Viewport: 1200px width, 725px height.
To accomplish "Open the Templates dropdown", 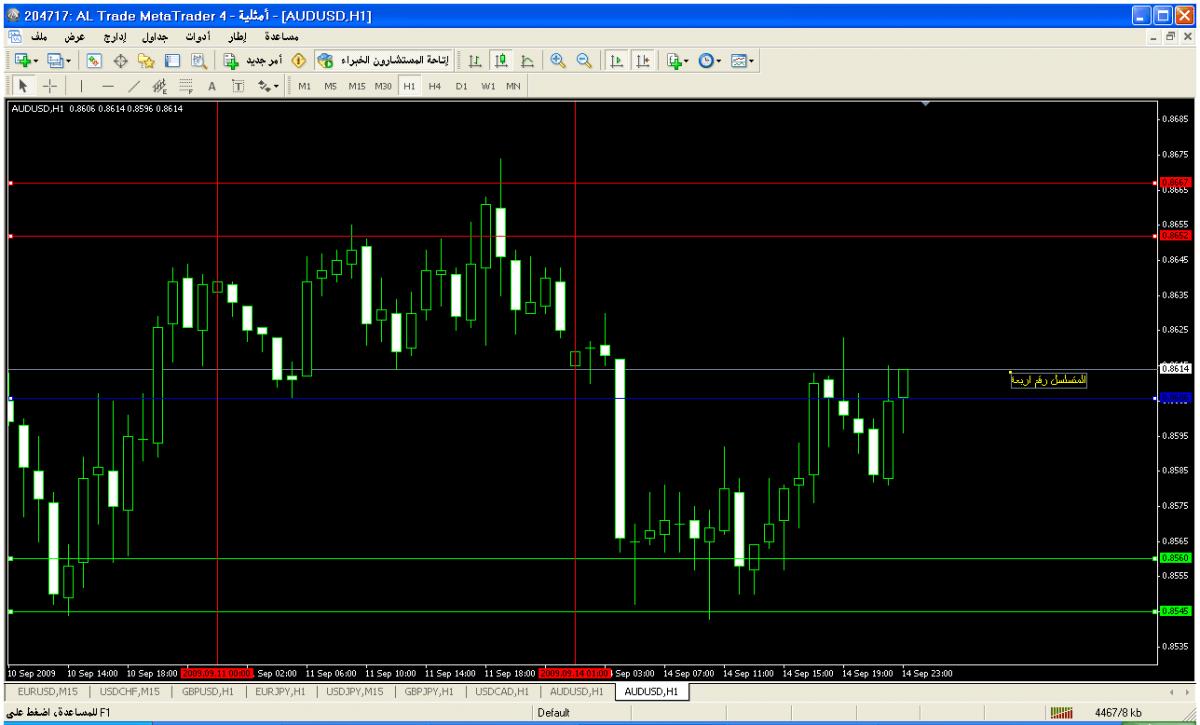I will tap(741, 61).
